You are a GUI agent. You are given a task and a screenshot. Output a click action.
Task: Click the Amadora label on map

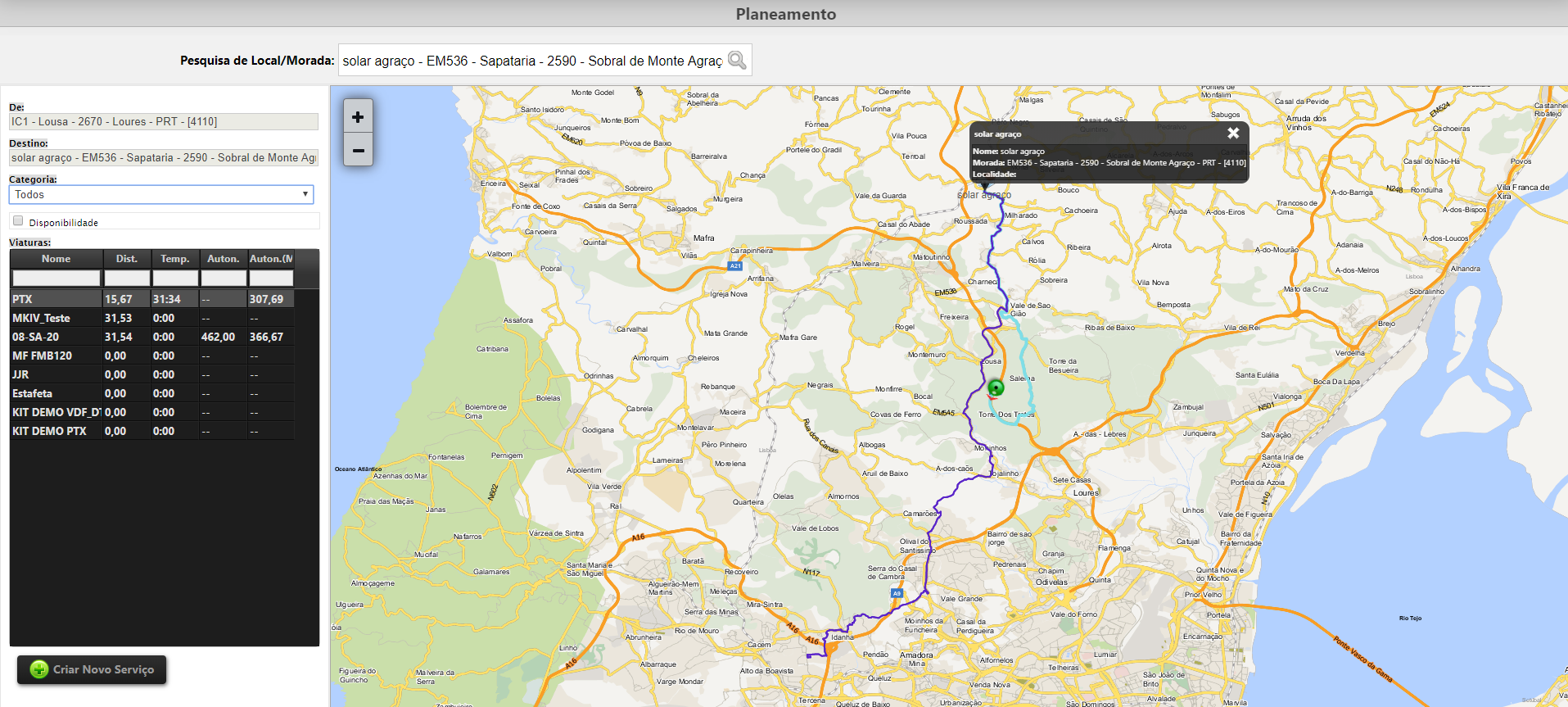coord(916,655)
